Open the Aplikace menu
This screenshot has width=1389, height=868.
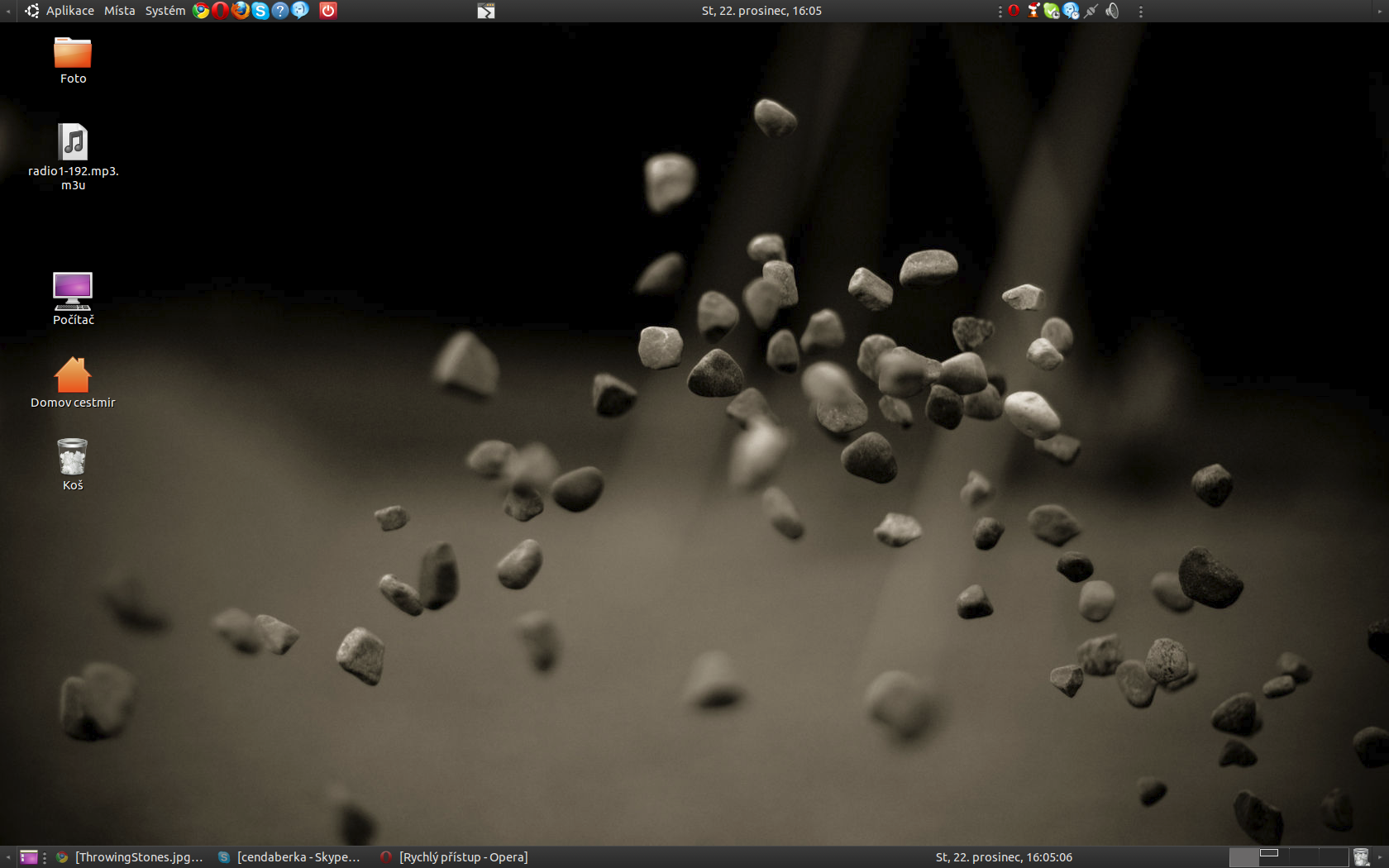tap(69, 11)
